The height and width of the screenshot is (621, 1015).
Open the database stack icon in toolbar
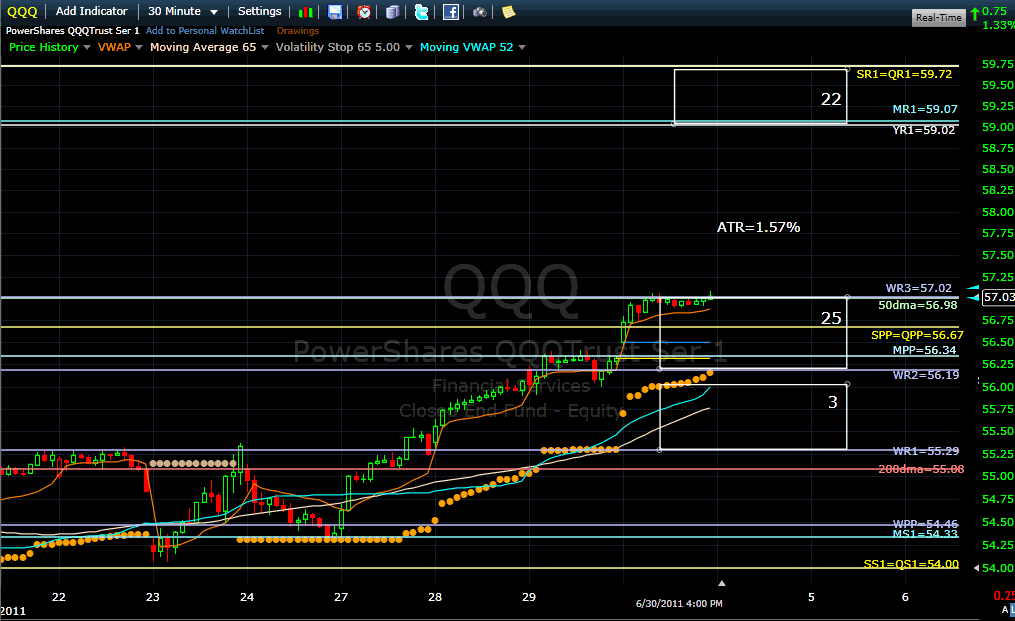(x=392, y=12)
